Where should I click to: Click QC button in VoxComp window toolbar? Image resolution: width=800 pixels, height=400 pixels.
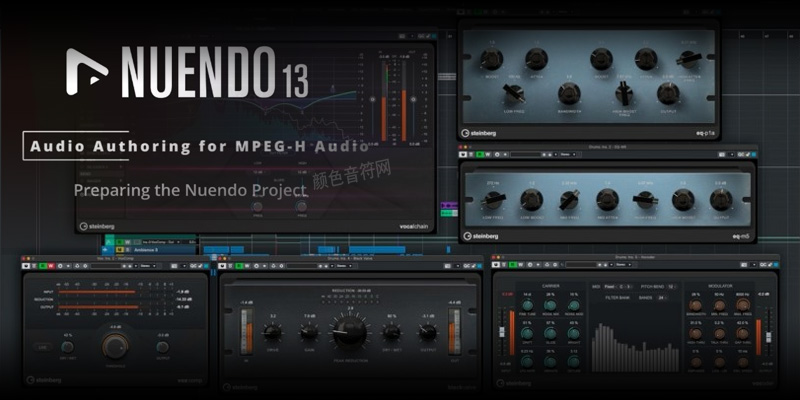click(193, 266)
